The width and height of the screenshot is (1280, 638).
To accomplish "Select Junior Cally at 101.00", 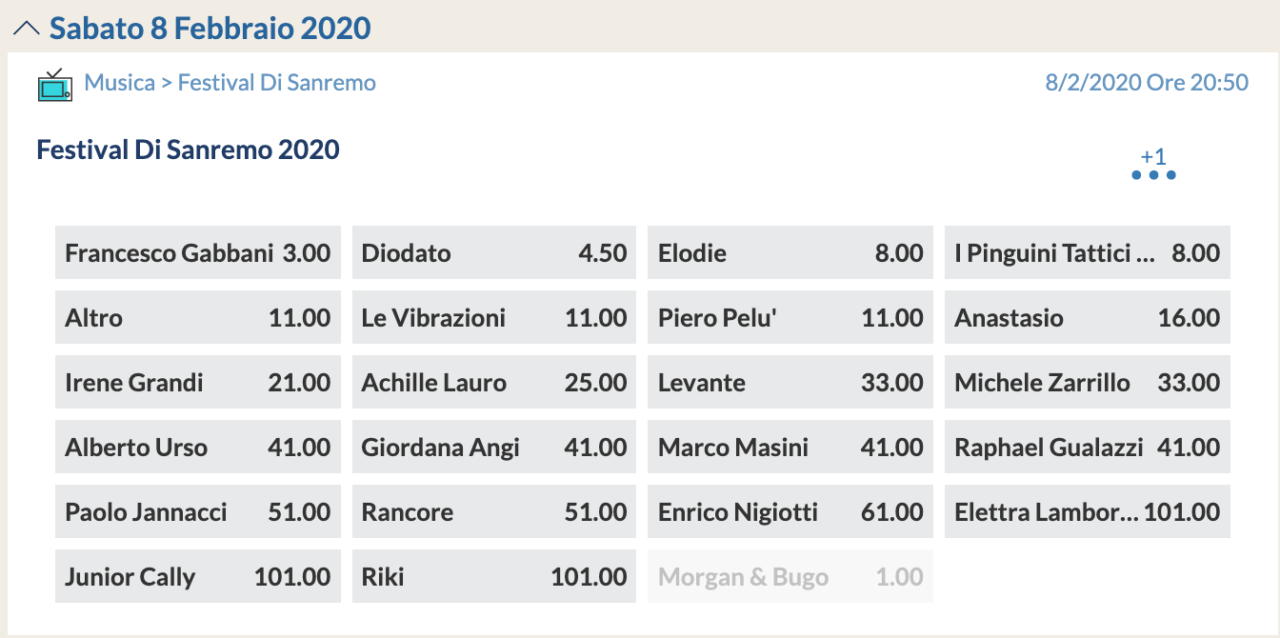I will [198, 576].
